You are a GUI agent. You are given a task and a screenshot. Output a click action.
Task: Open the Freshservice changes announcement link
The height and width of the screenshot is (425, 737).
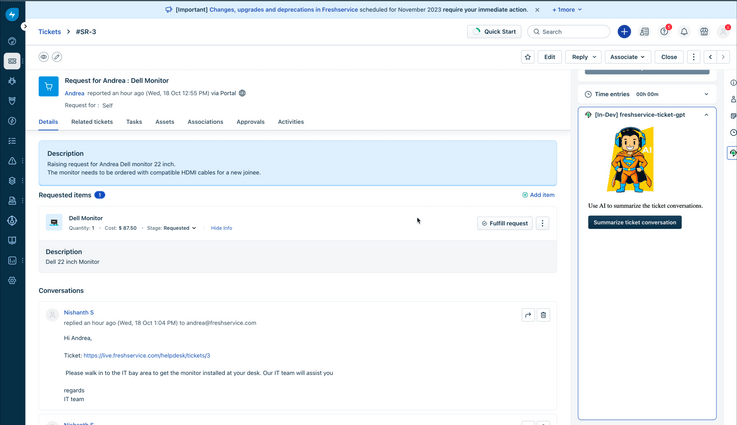click(283, 9)
